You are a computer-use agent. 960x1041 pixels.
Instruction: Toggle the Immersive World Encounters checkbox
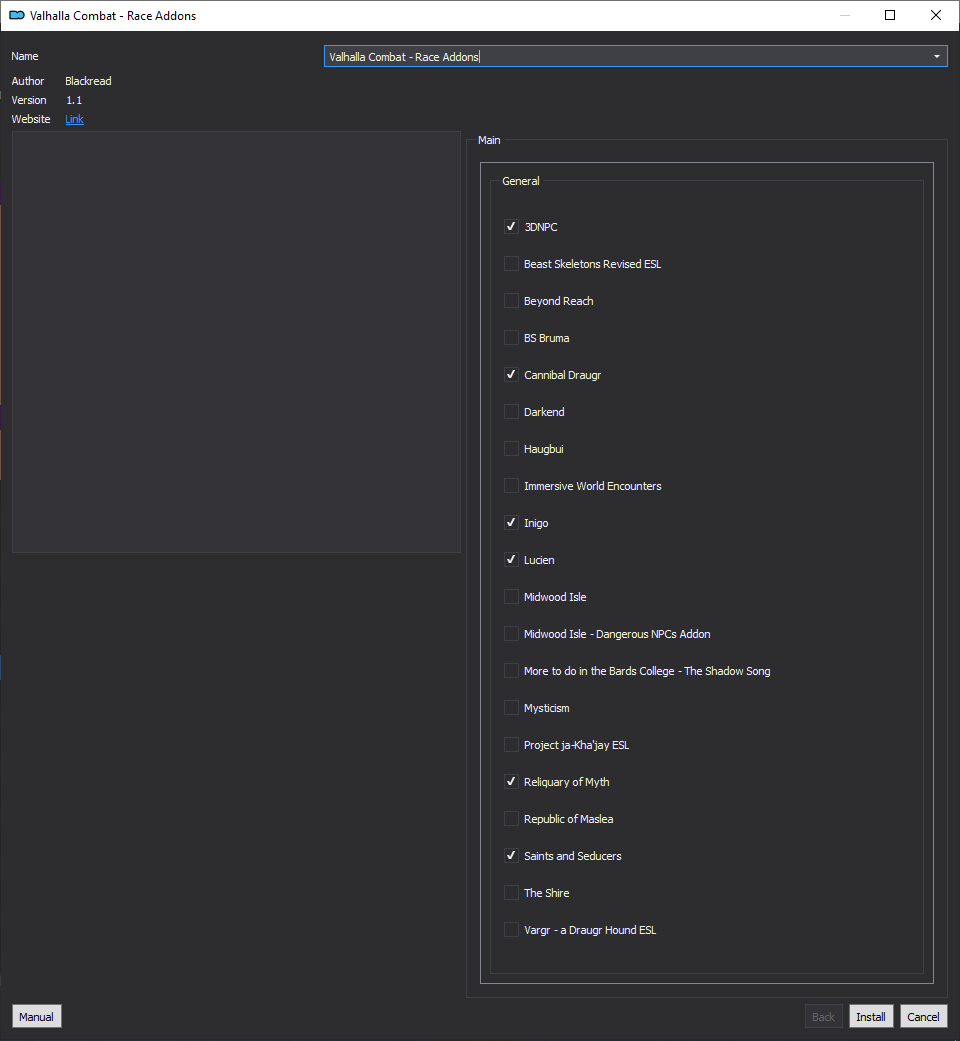click(x=511, y=486)
